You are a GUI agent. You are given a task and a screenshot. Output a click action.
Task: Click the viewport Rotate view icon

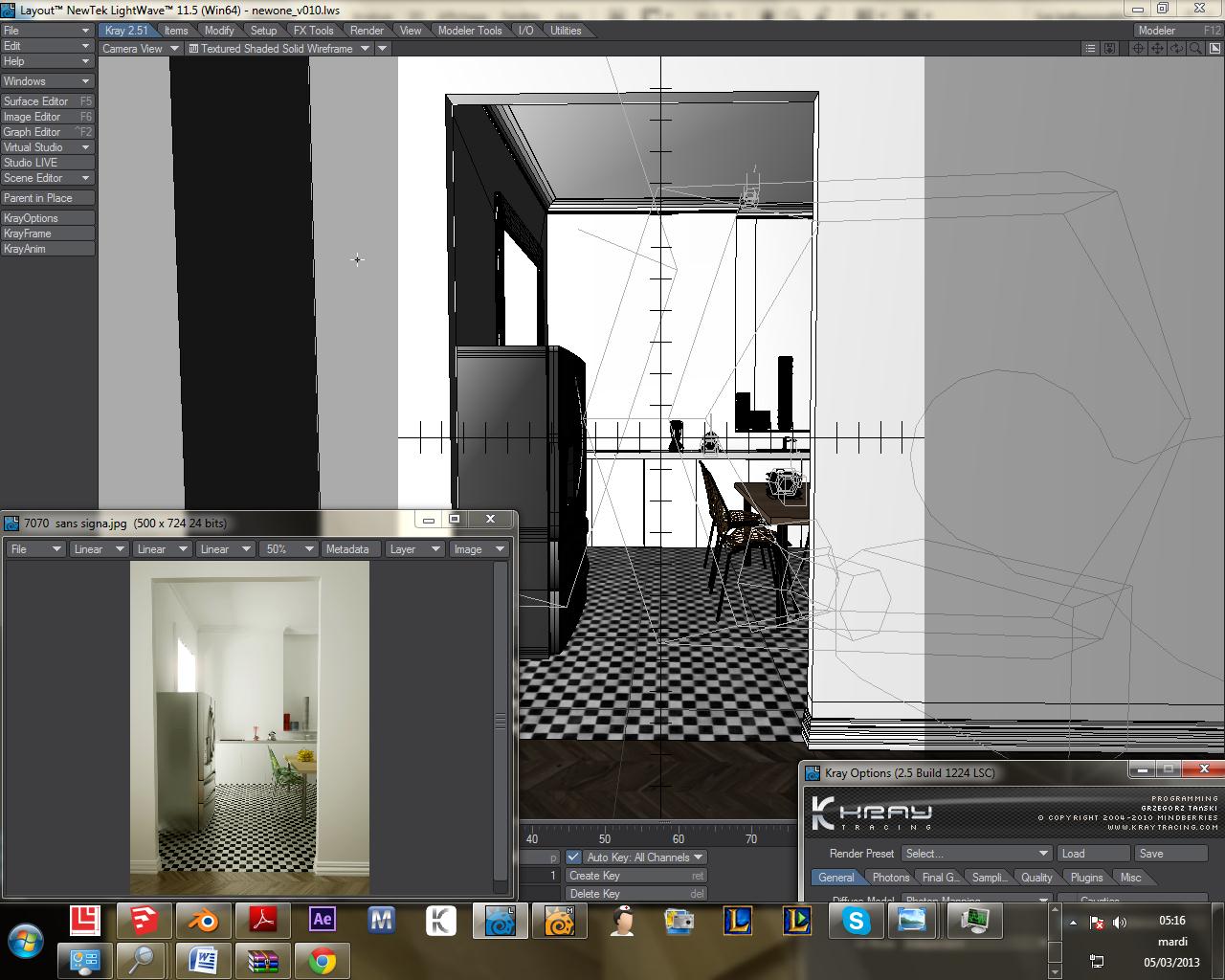pyautogui.click(x=1175, y=49)
